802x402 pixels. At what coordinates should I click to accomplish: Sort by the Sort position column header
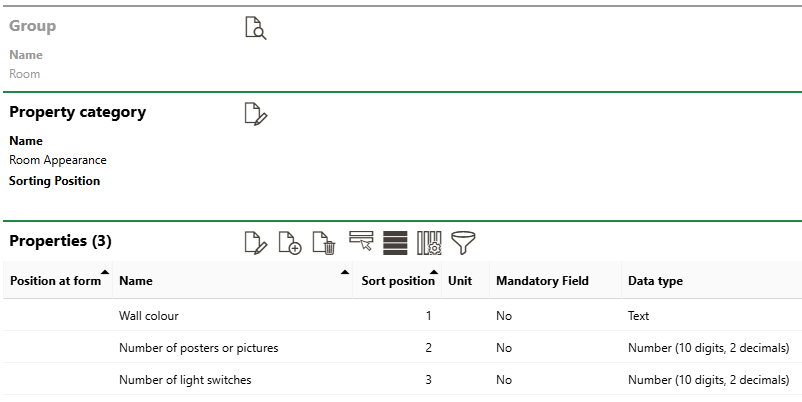pos(397,280)
